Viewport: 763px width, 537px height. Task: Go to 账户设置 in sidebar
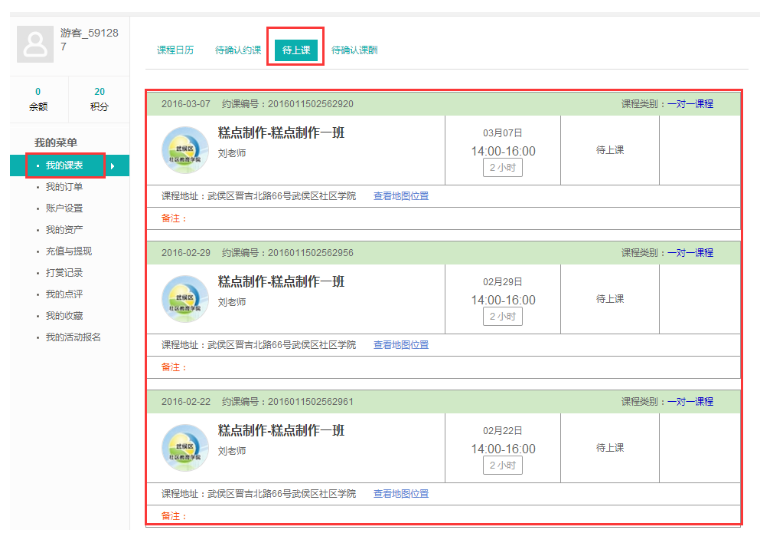(x=64, y=208)
